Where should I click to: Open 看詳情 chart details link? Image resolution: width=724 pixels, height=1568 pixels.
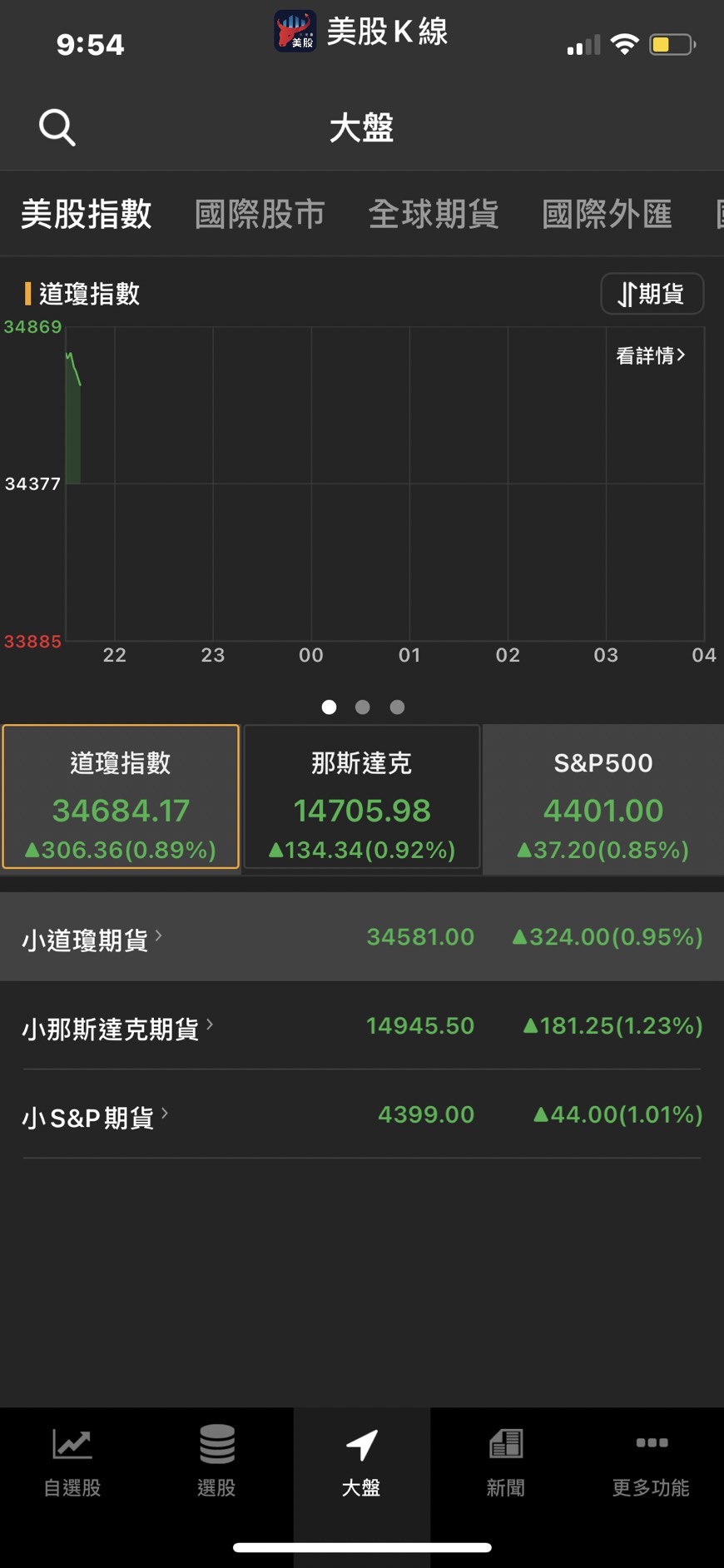pyautogui.click(x=650, y=355)
